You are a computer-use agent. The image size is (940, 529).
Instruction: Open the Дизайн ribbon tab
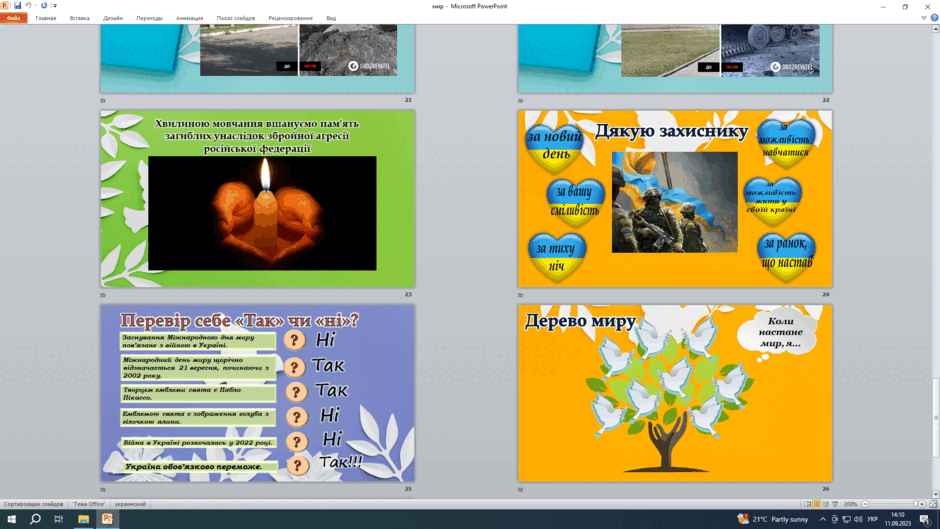coord(113,18)
